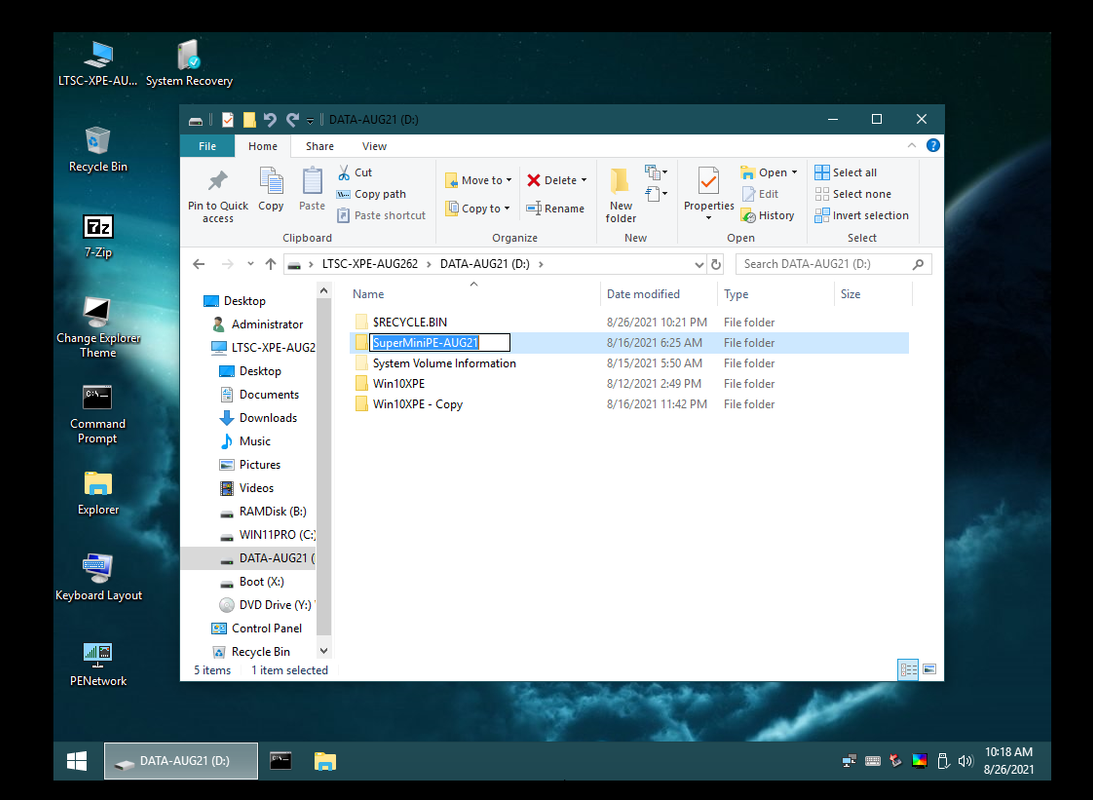Select the Home ribbon tab
Image resolution: width=1093 pixels, height=800 pixels.
pos(263,146)
